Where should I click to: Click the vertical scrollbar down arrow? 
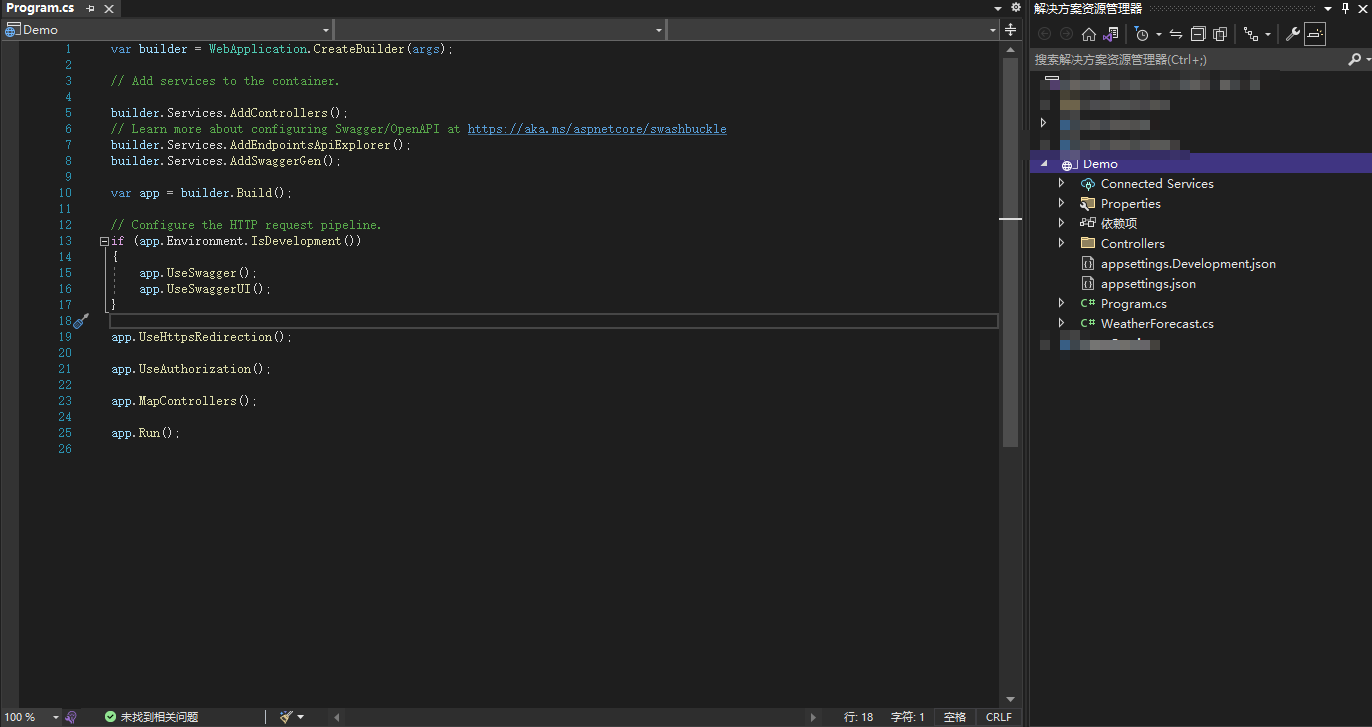(1010, 699)
